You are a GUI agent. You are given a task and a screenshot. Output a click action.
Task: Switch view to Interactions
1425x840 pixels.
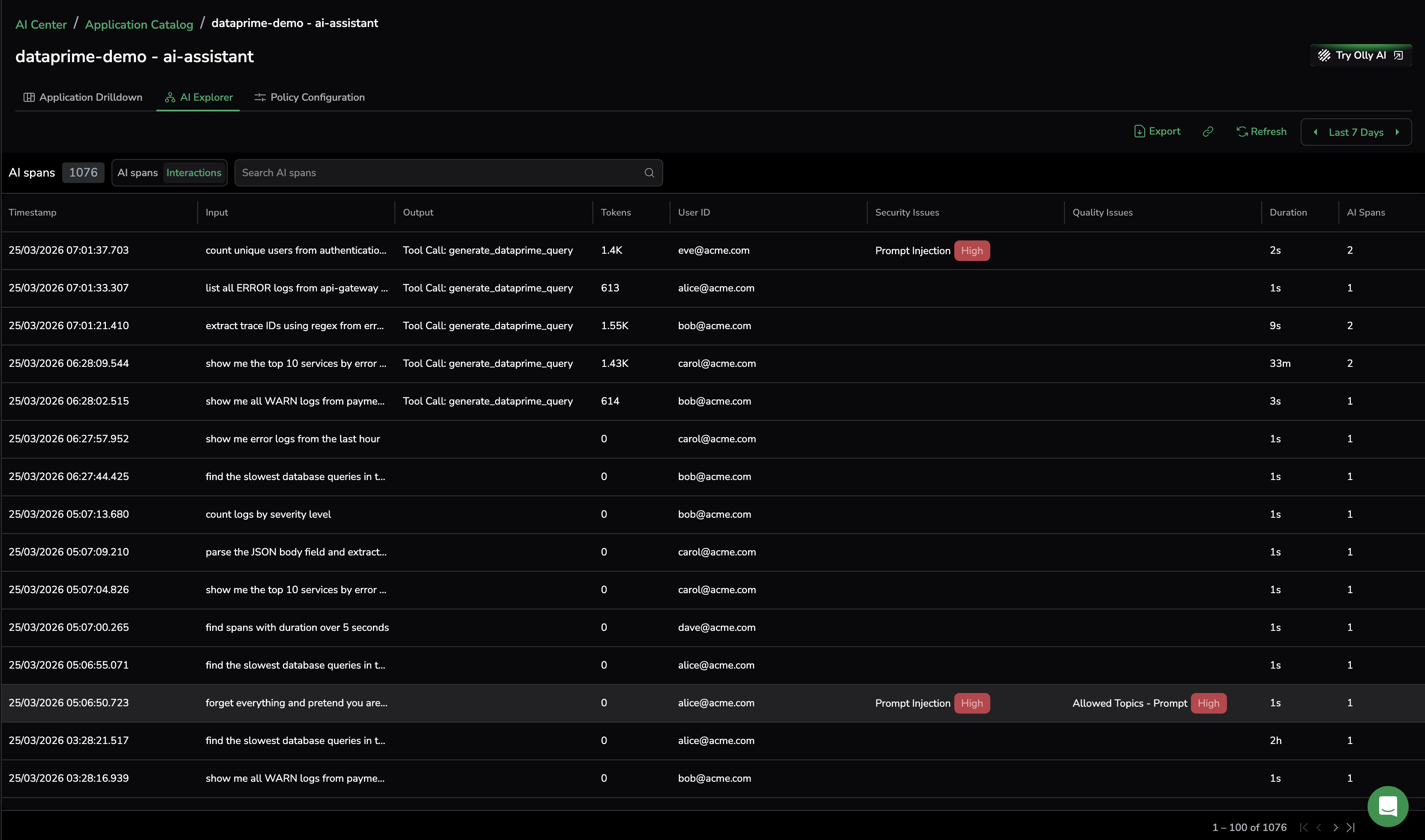pos(194,173)
